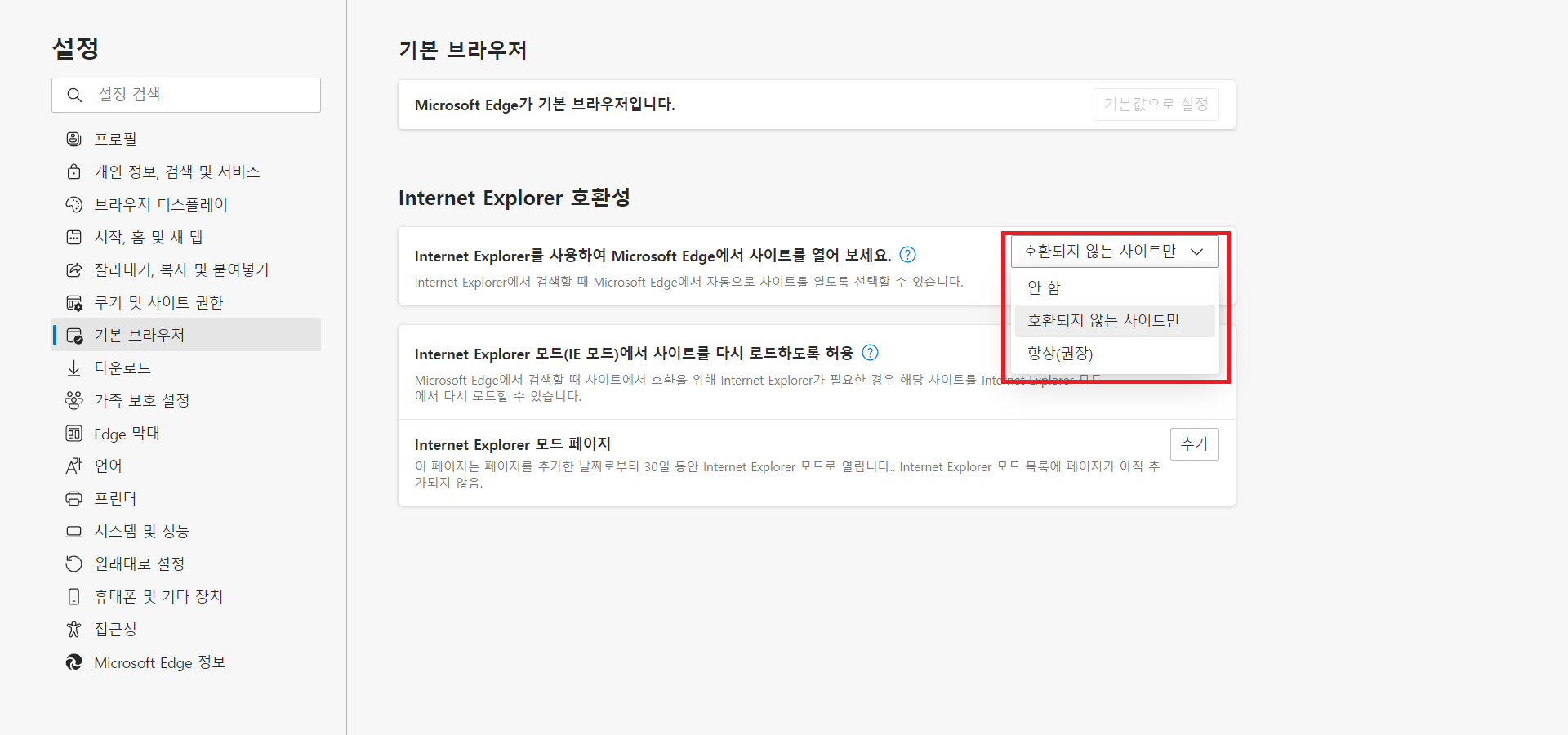Click the phone icon beside 휴대폰 및 기타 장치

pos(73,596)
